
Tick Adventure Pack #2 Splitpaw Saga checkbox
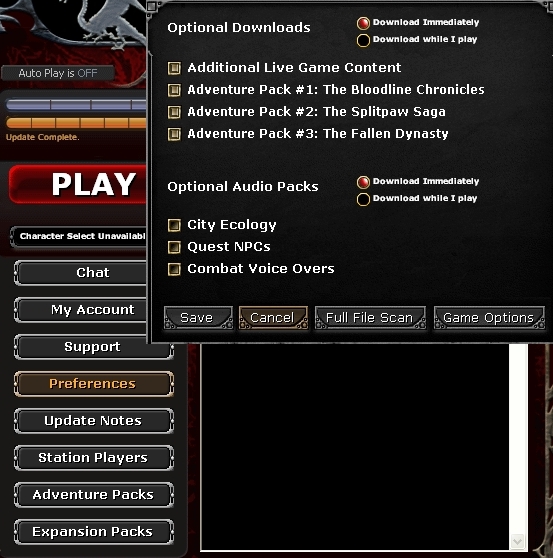174,112
